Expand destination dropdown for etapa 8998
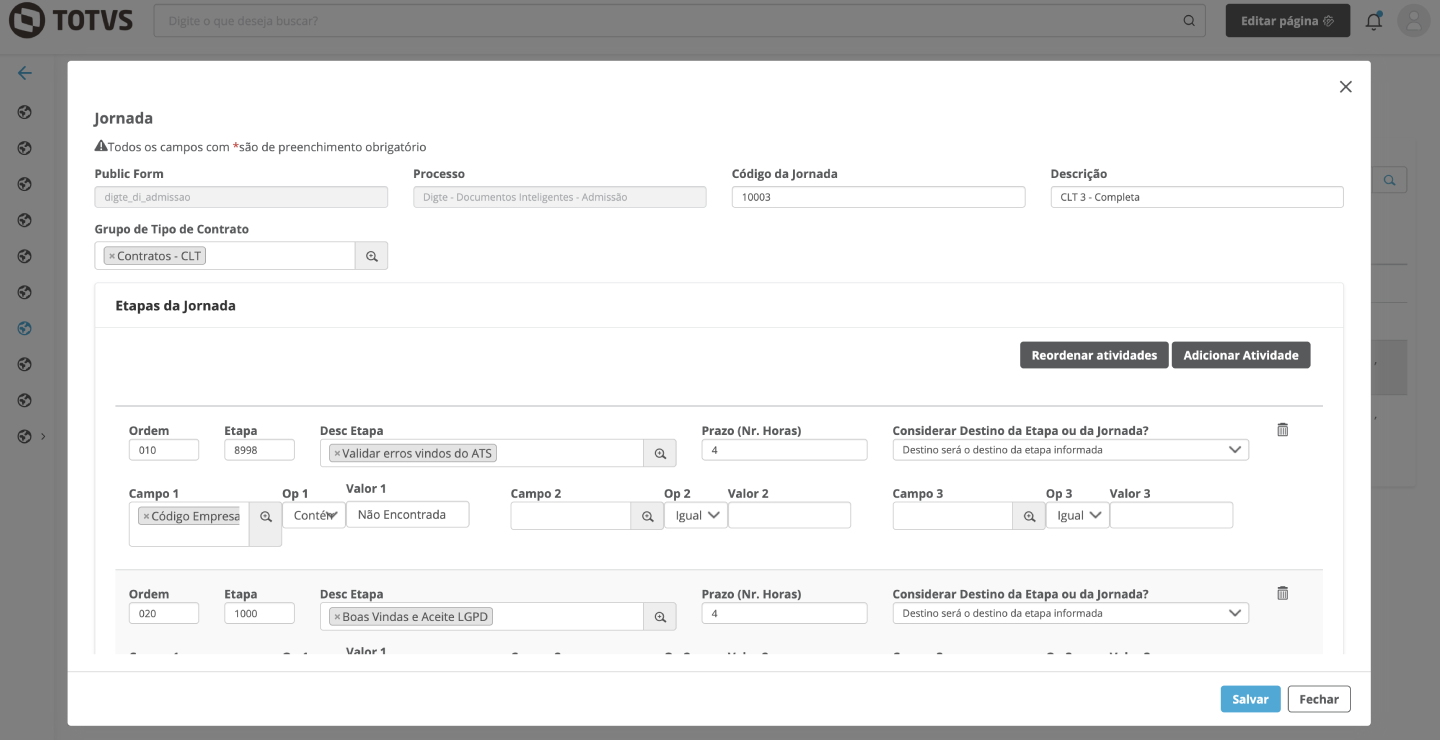 point(1070,450)
